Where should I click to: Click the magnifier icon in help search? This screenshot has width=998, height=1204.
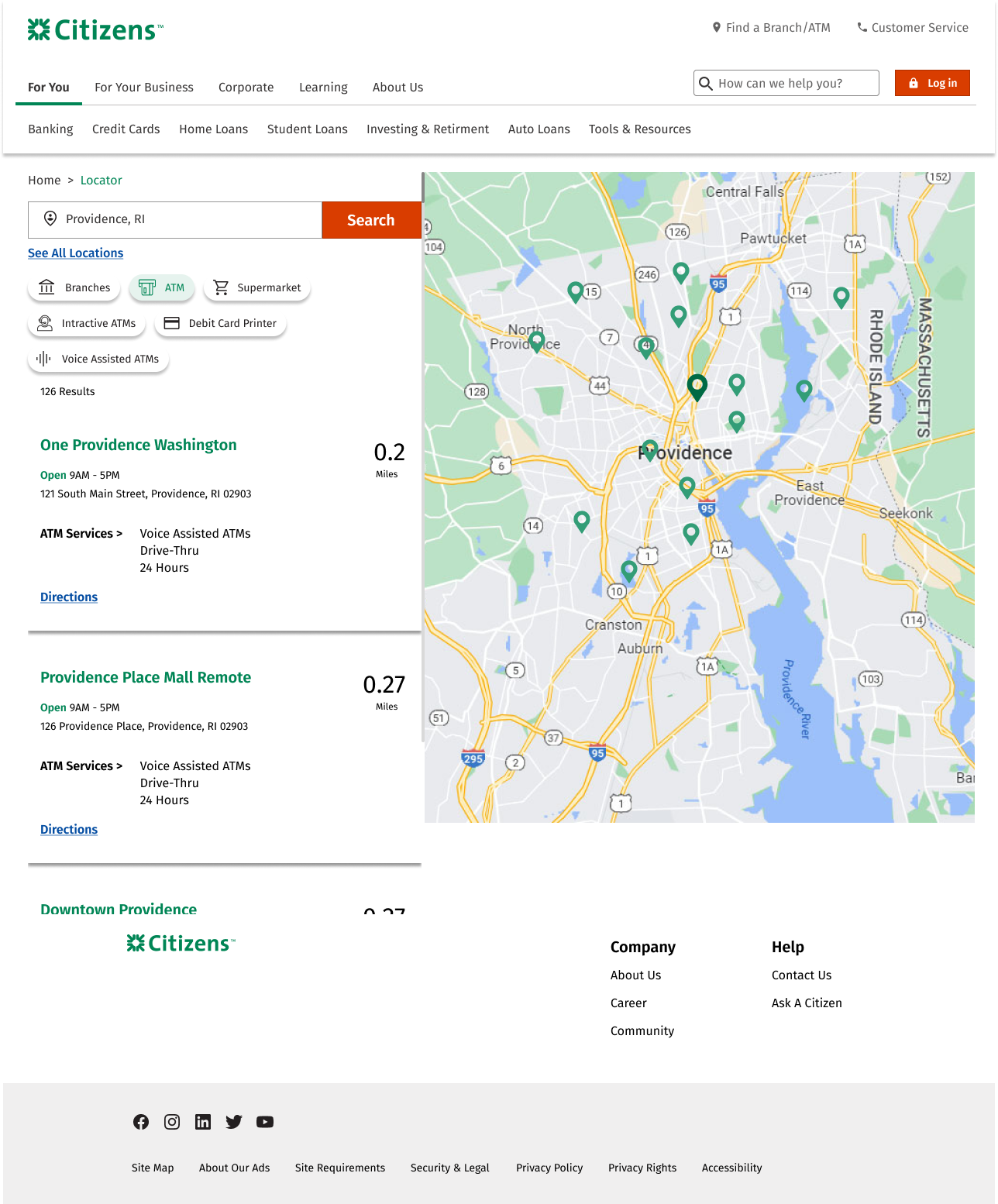[706, 84]
